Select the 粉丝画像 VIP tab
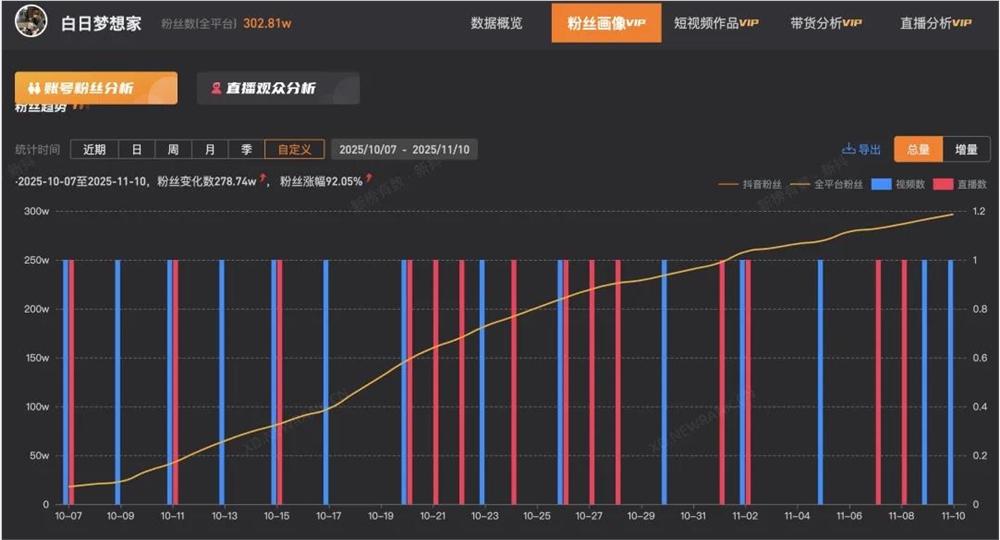This screenshot has height=540, width=1000. coord(606,23)
